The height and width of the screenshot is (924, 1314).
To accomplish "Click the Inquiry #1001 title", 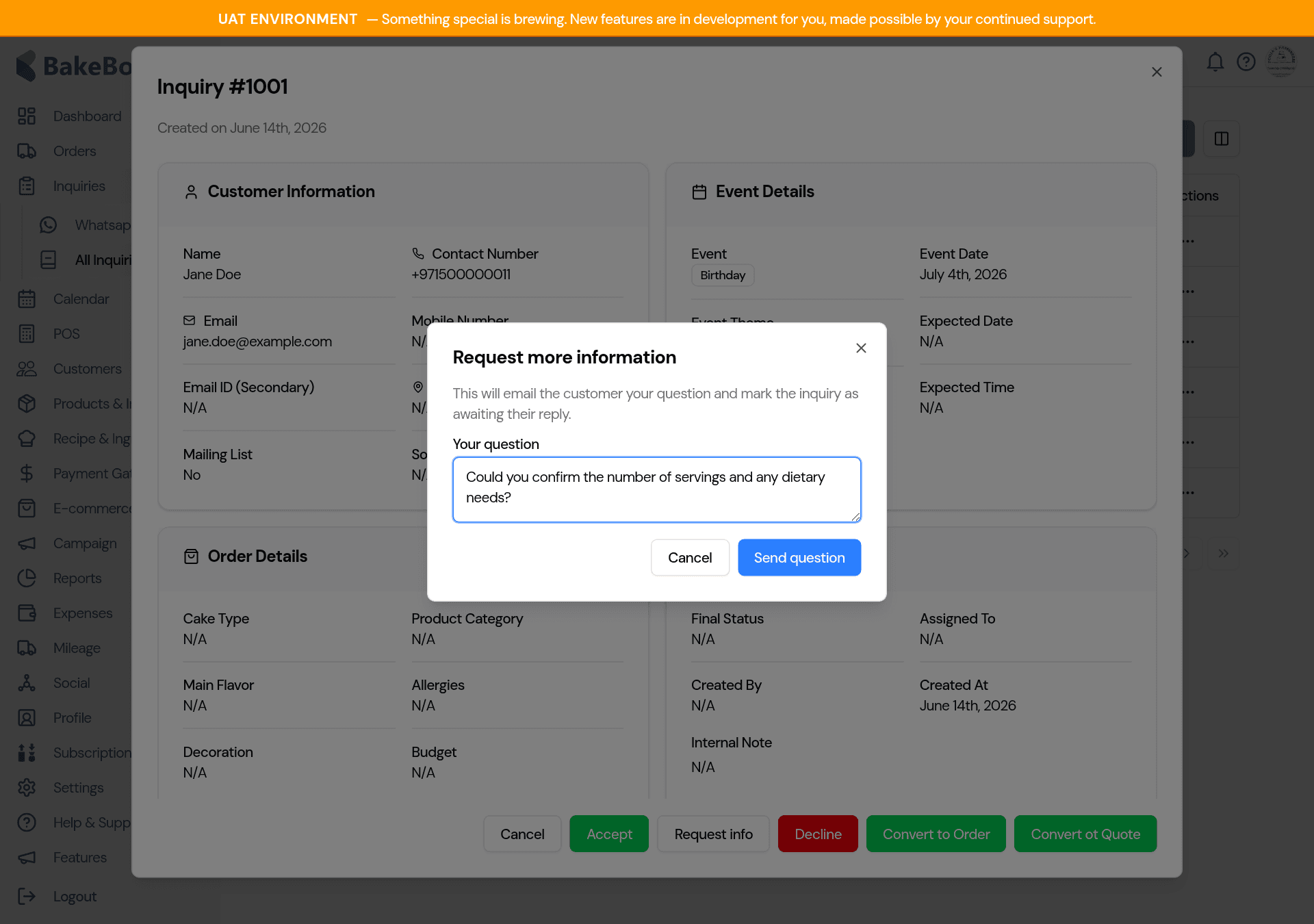I will [x=222, y=87].
